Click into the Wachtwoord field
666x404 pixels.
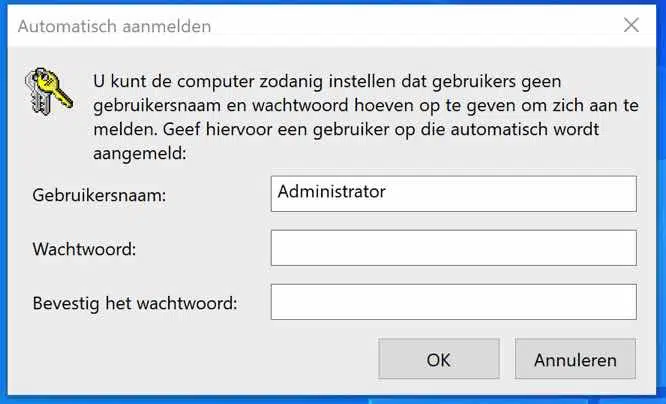(x=454, y=248)
